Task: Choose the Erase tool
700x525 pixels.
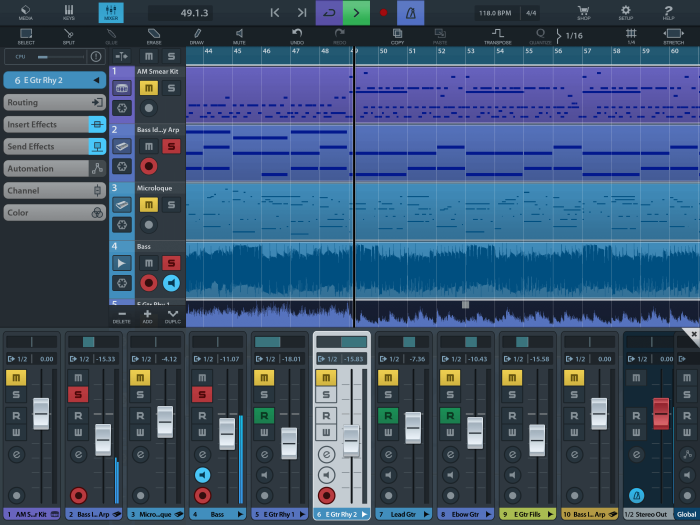Action: point(154,36)
